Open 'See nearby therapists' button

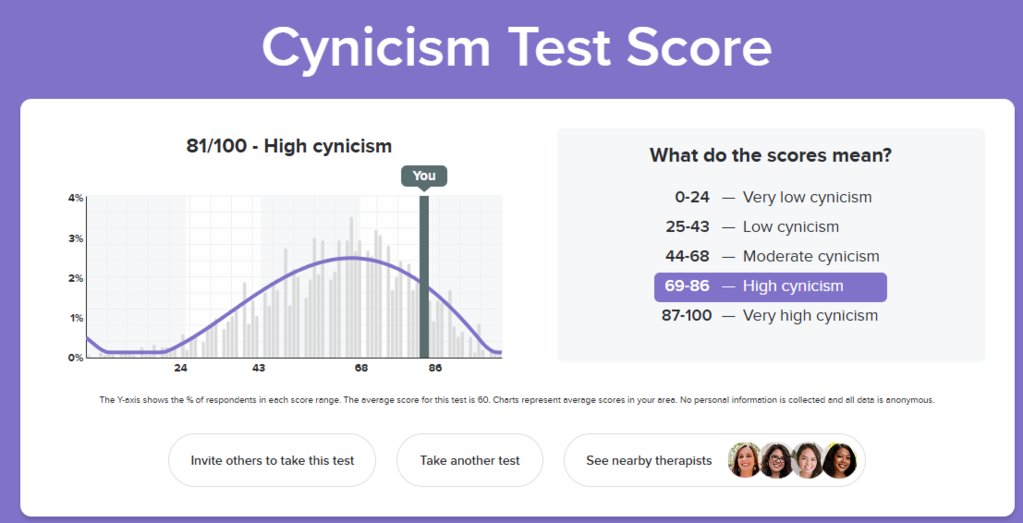click(x=714, y=460)
